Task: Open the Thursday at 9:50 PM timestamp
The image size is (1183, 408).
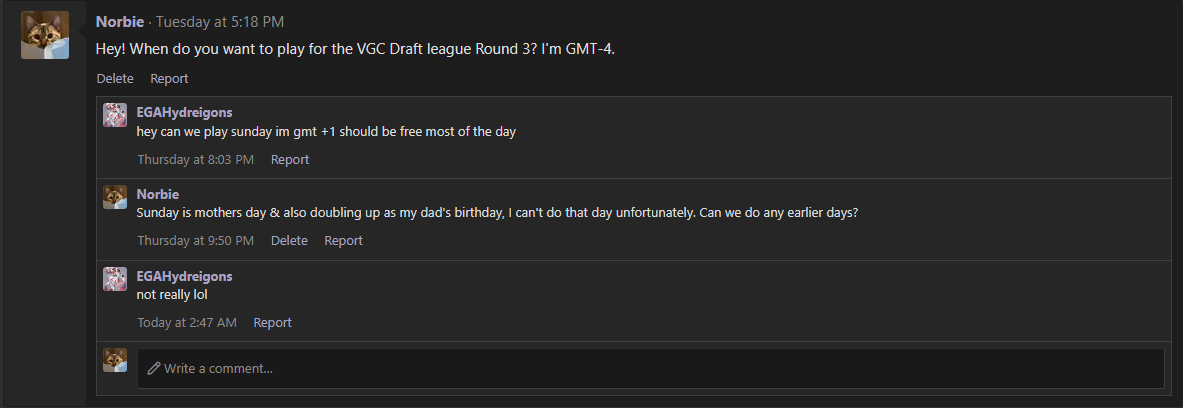Action: coord(195,240)
